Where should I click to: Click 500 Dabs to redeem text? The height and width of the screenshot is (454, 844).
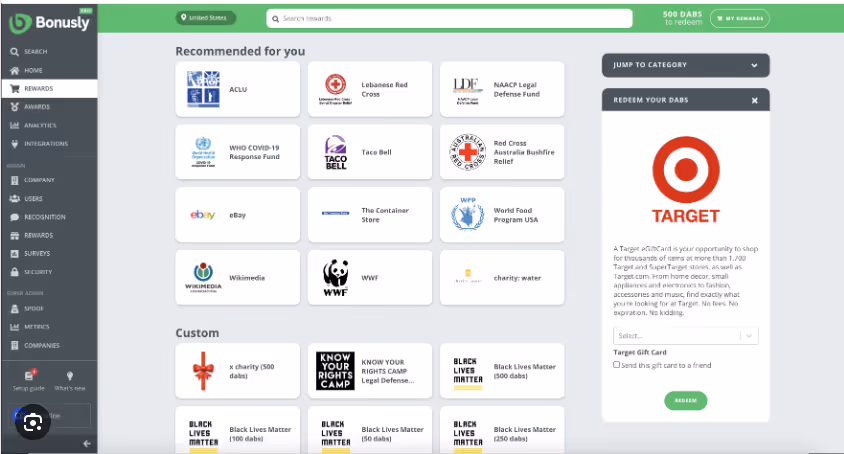[683, 18]
